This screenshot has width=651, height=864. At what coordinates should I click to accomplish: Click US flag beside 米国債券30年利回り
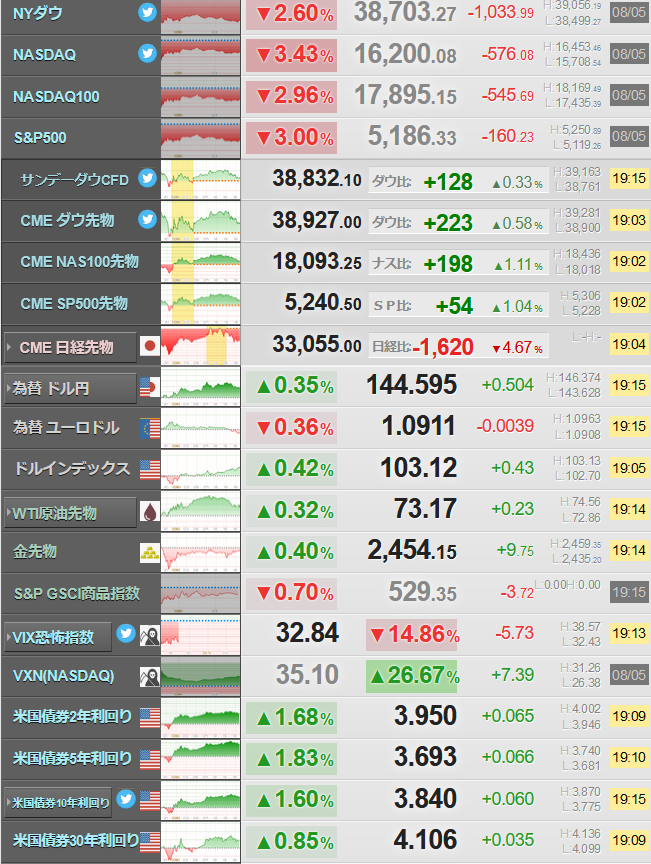[x=149, y=842]
